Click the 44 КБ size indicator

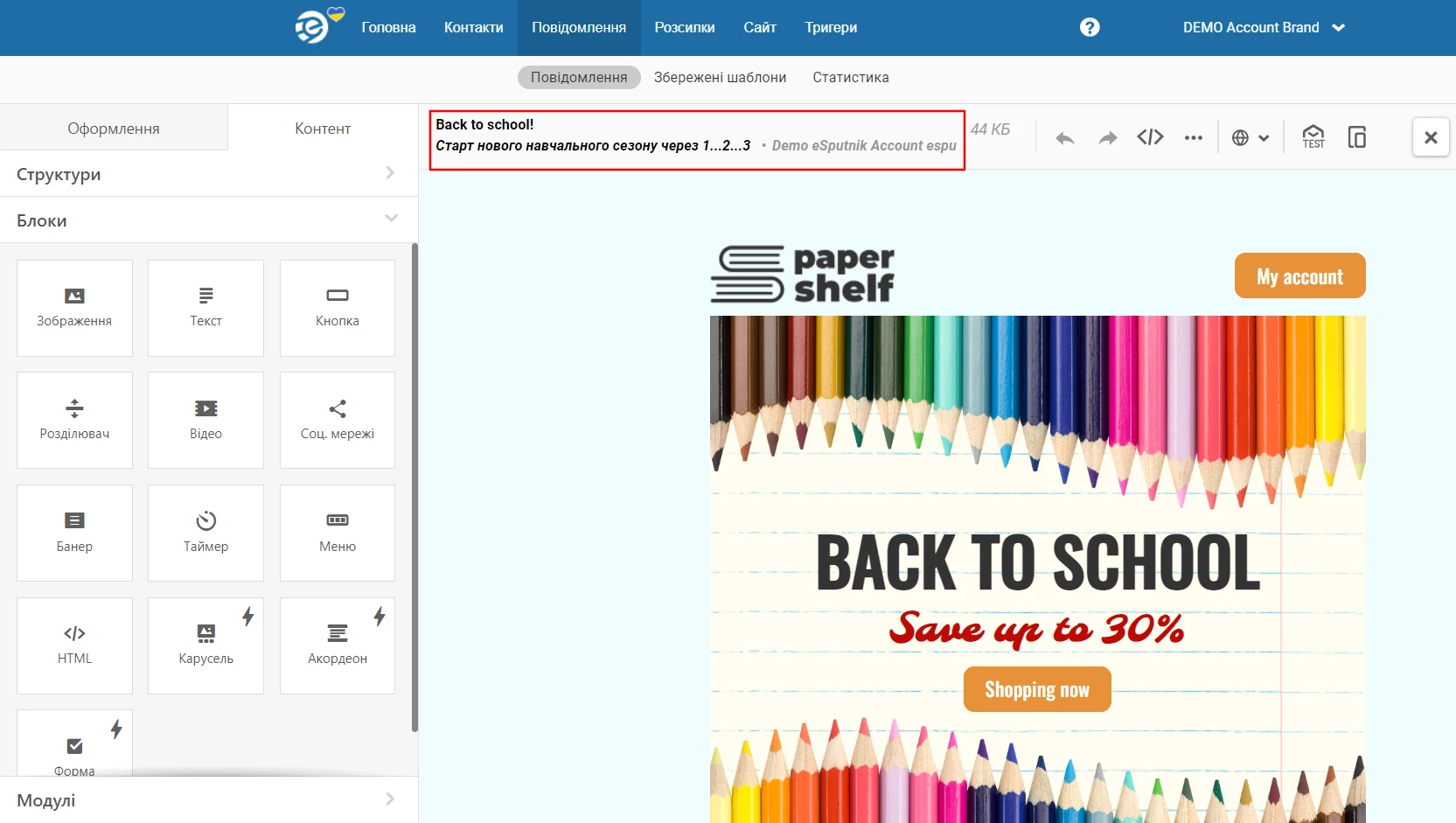tap(990, 129)
